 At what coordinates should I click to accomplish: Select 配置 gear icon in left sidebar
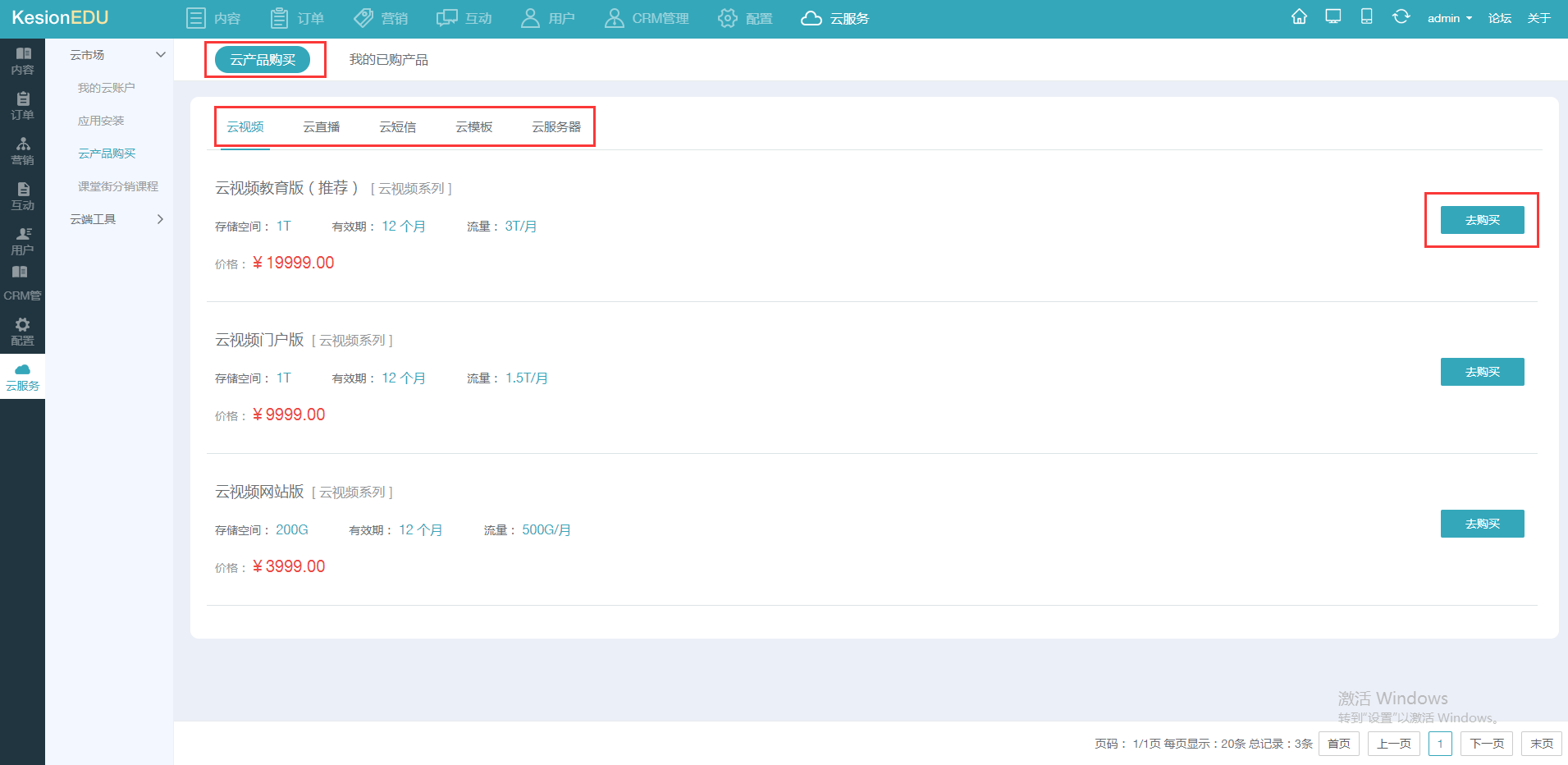tap(22, 324)
